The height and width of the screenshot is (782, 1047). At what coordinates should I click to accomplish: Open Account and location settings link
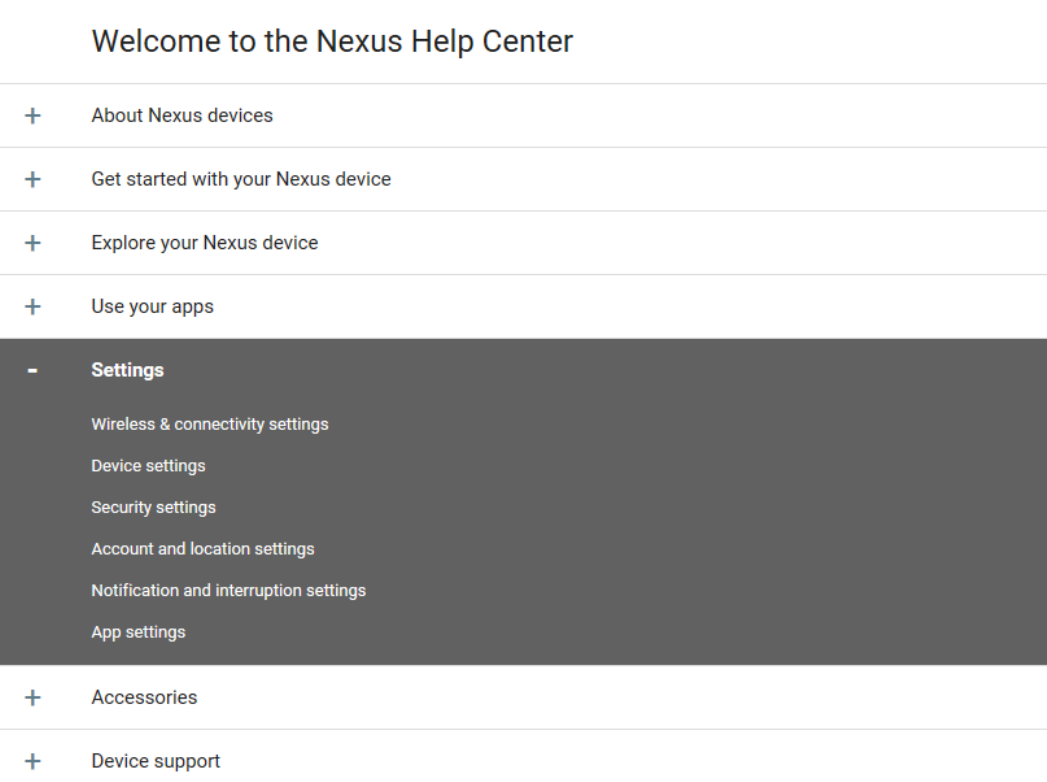(203, 549)
